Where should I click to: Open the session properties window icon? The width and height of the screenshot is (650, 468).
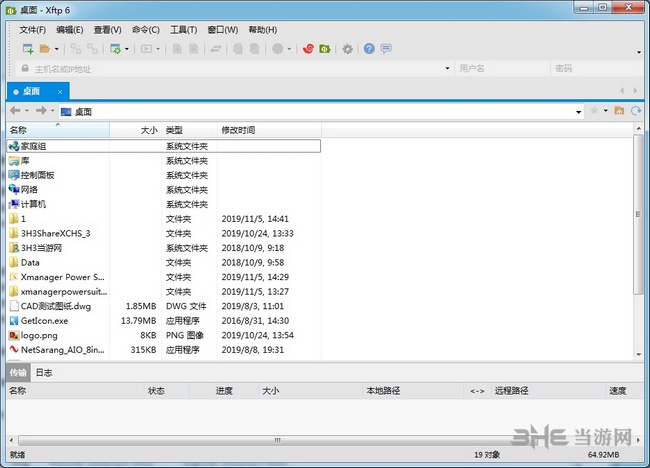115,49
